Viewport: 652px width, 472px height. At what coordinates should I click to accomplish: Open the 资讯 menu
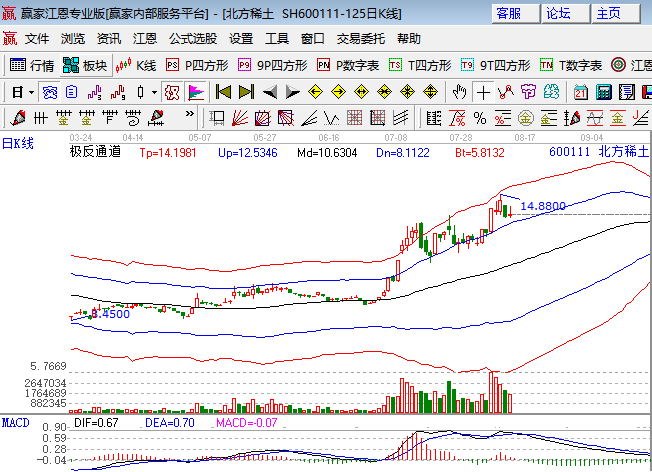tap(109, 39)
